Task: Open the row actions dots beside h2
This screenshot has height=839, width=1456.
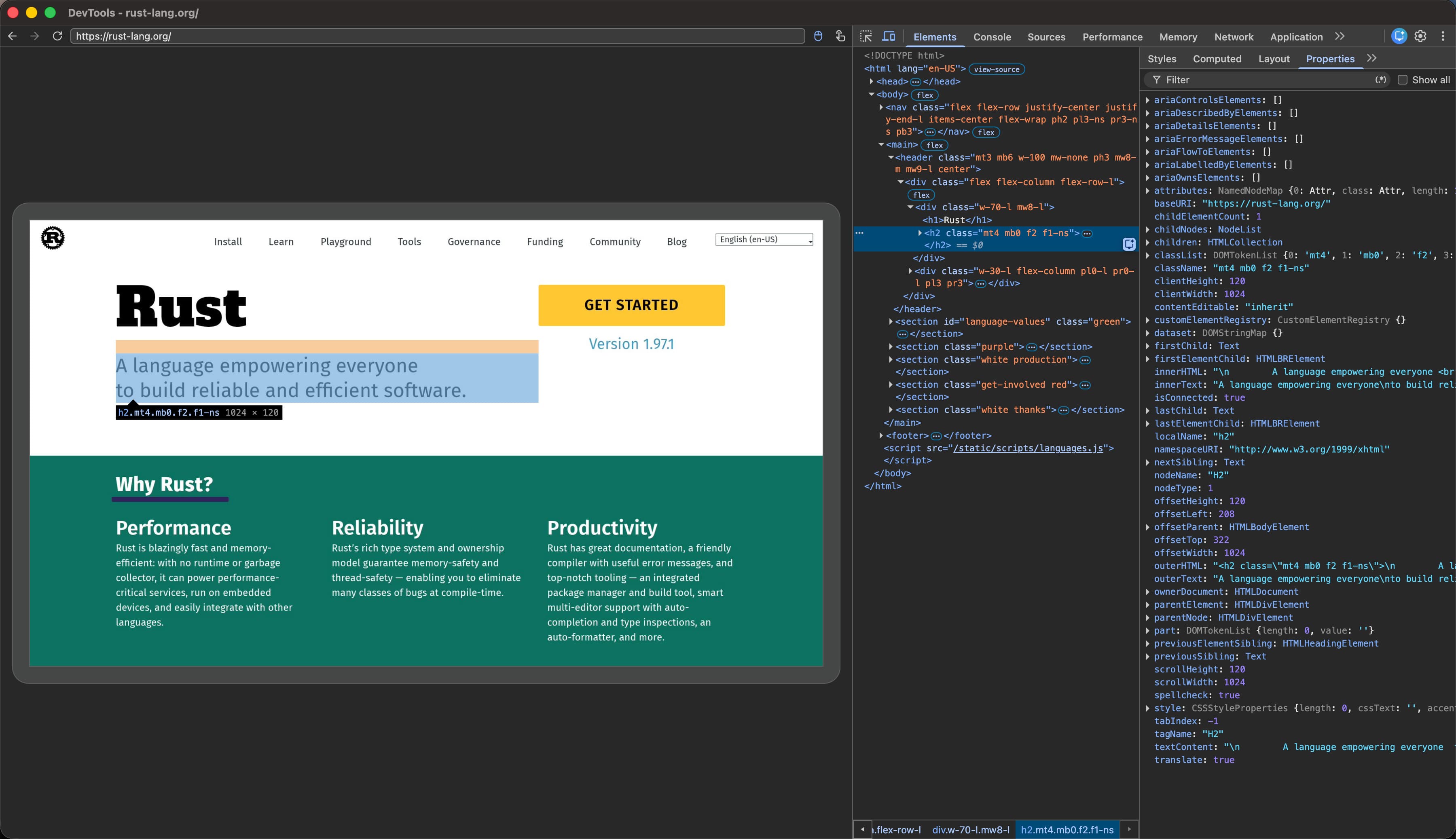Action: 859,233
